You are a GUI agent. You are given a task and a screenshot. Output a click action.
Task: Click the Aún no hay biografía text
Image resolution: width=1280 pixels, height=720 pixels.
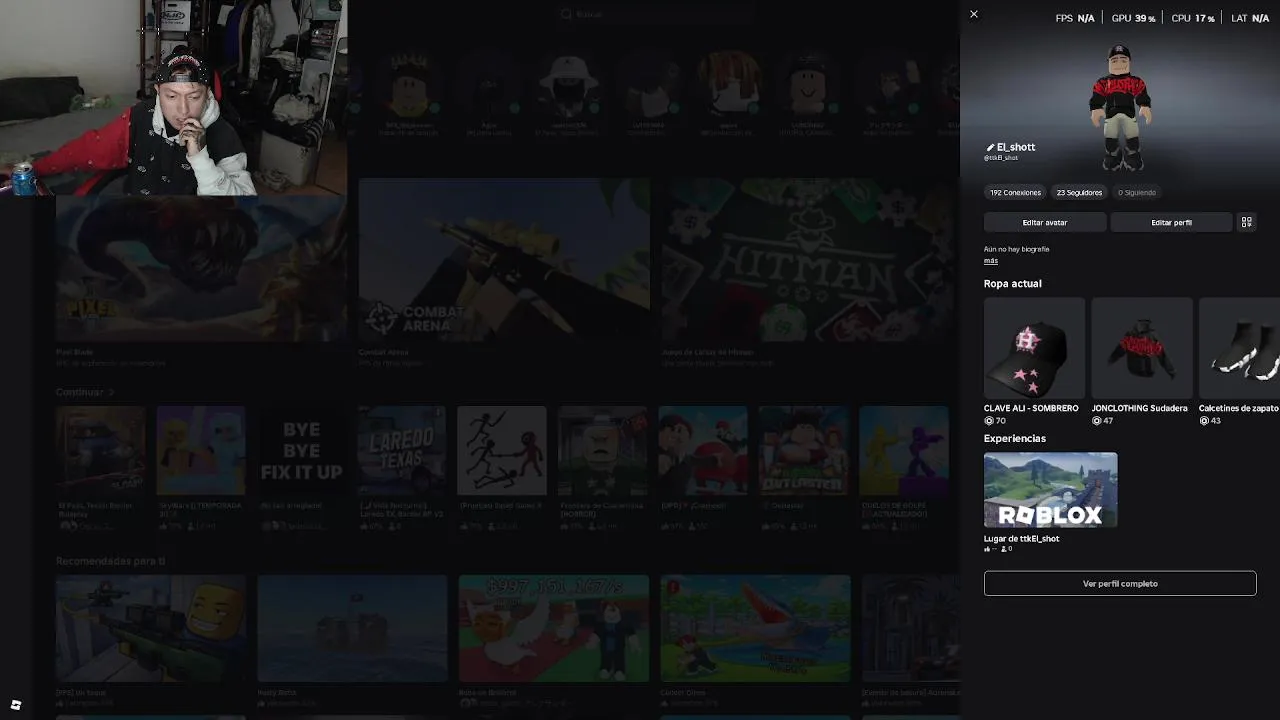(x=1016, y=249)
